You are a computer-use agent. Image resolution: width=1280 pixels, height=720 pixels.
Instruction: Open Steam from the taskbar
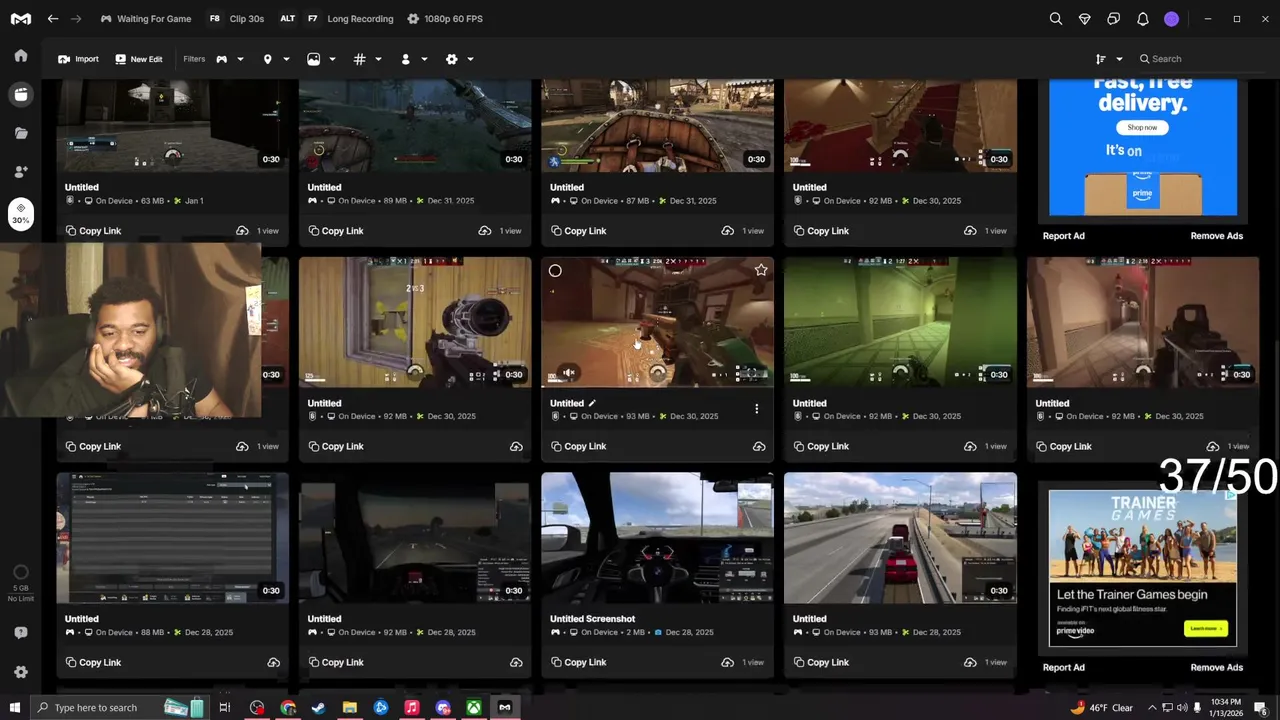point(319,707)
